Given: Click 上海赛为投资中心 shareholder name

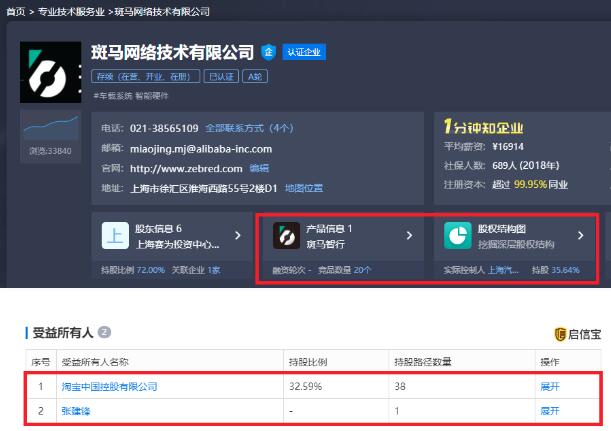Looking at the screenshot, I should [x=177, y=244].
